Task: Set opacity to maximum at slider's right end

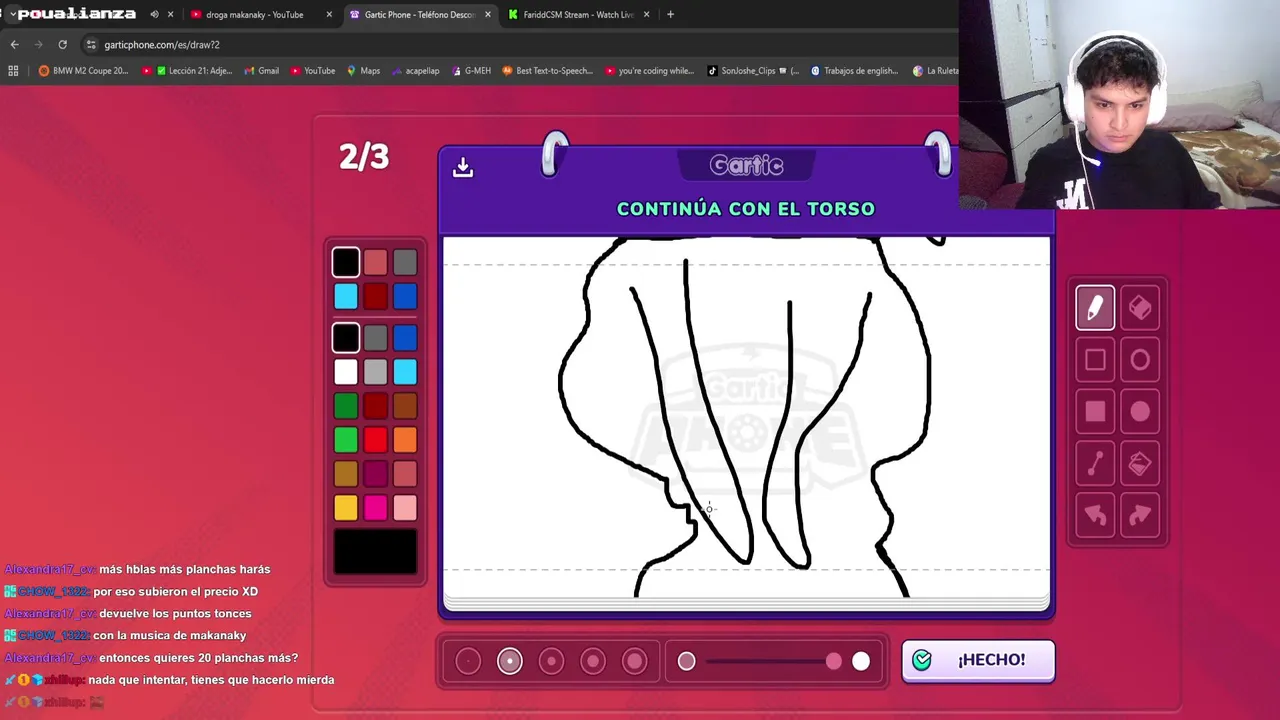Action: (x=861, y=661)
